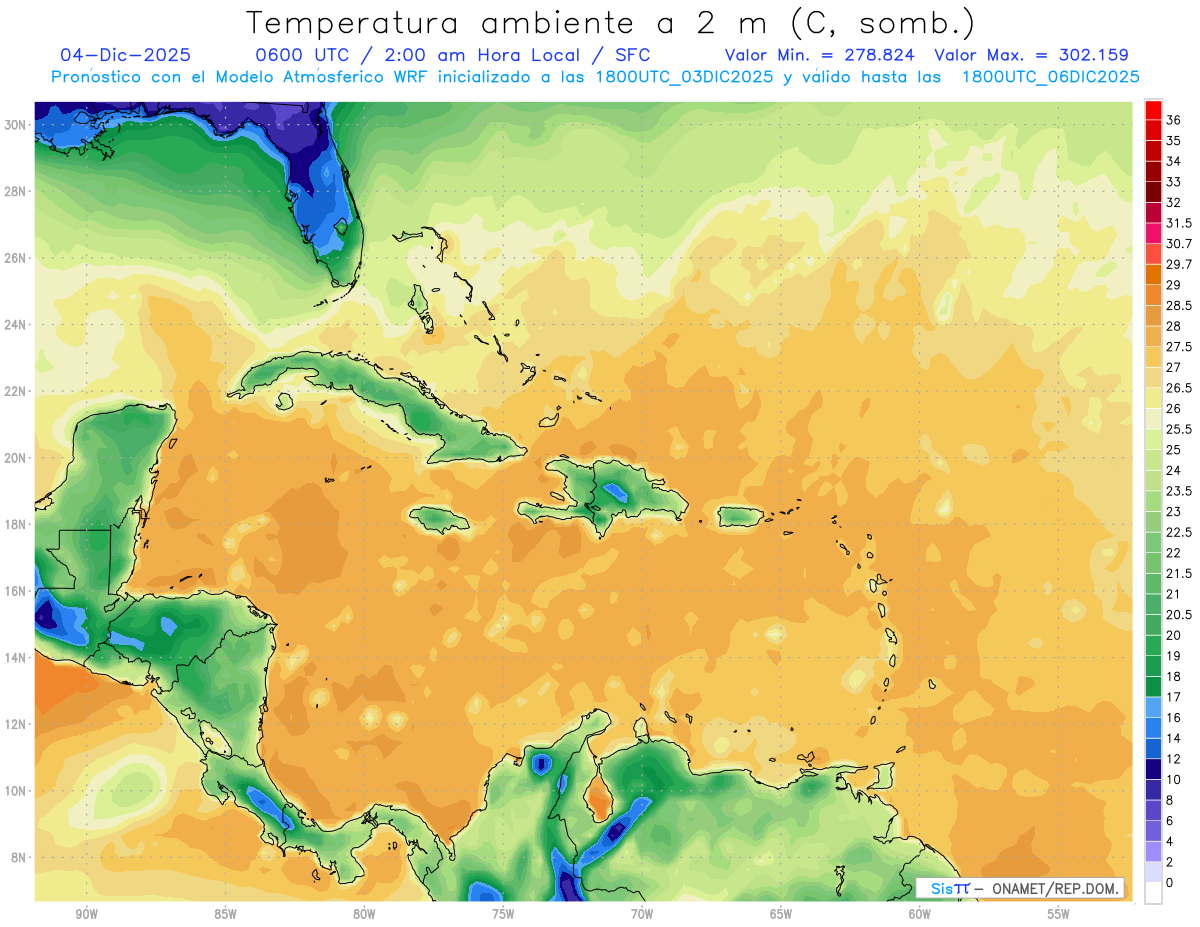The width and height of the screenshot is (1200, 927).
Task: Click legend label "4"
Action: click(x=1170, y=841)
